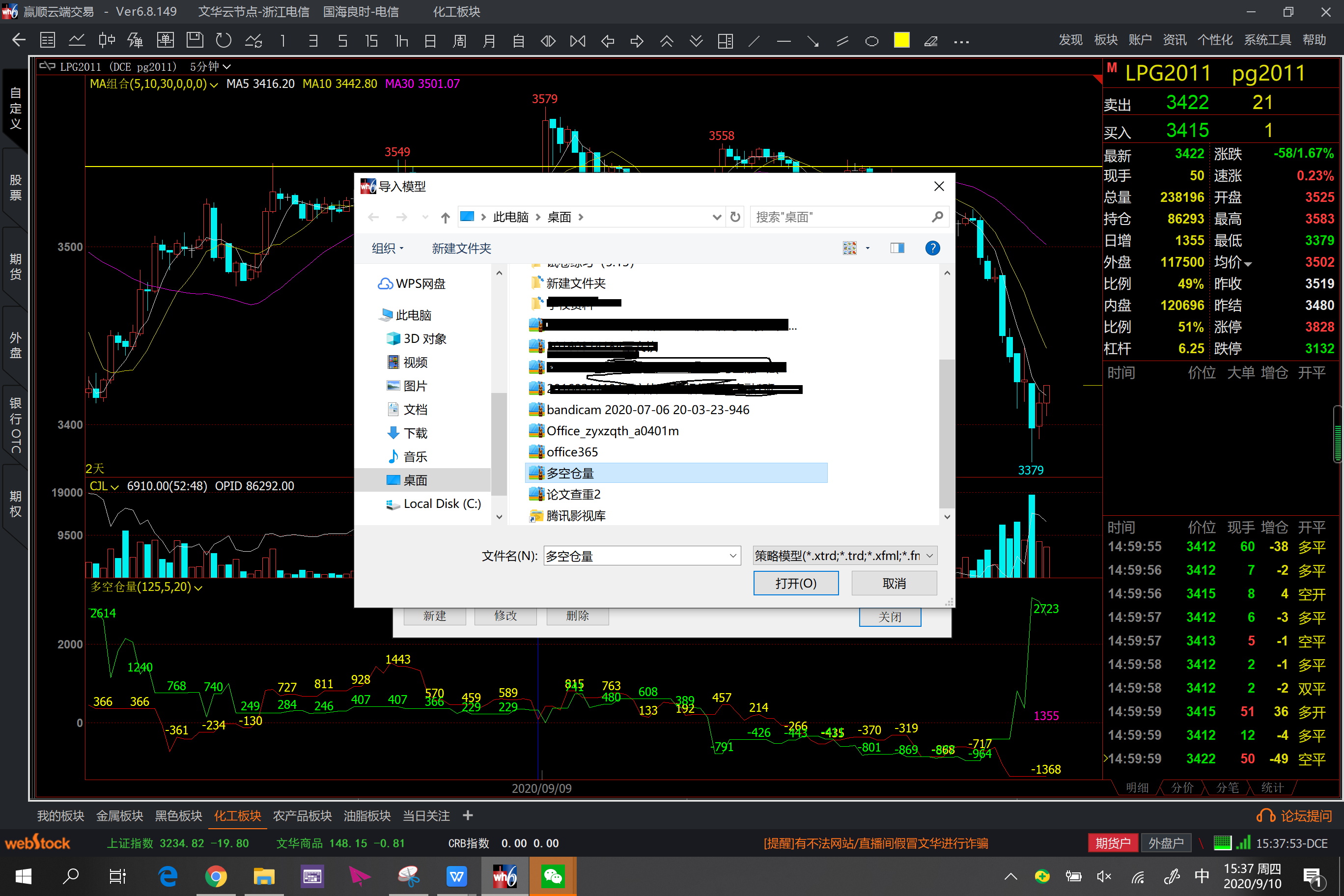Toggle the 外盘户 account button
Image resolution: width=1344 pixels, height=896 pixels.
click(x=1166, y=843)
